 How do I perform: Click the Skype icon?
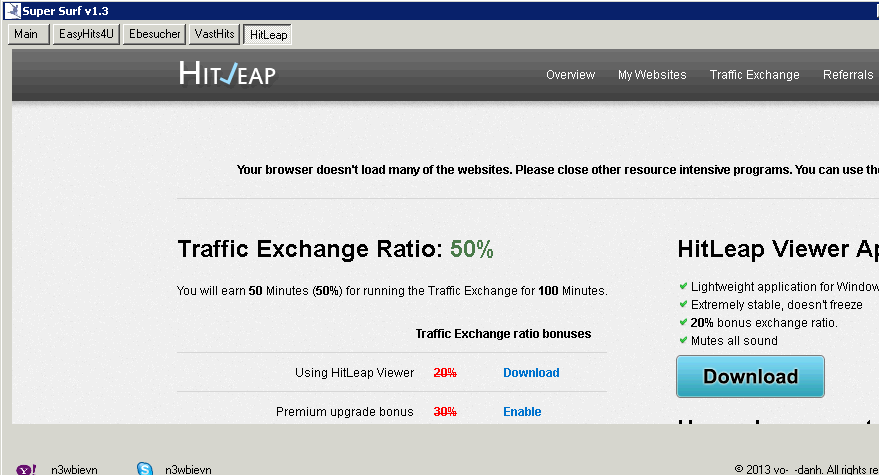pyautogui.click(x=145, y=469)
